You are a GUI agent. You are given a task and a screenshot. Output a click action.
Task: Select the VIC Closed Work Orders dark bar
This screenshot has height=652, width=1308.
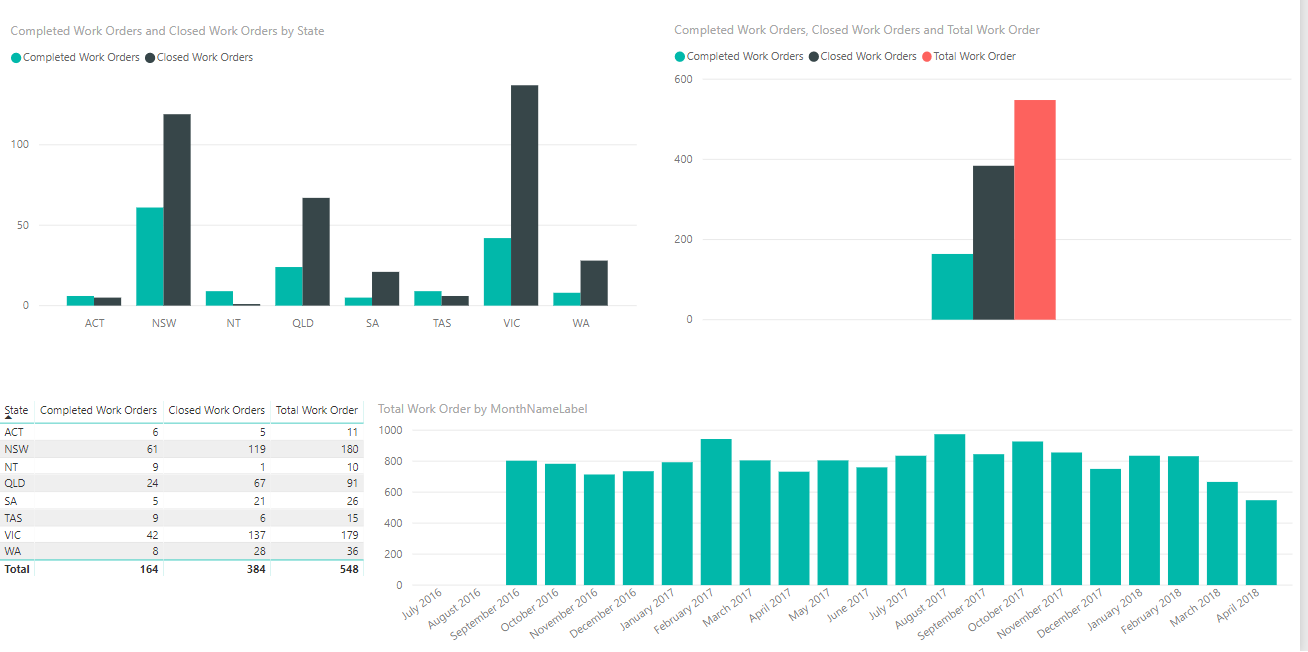click(x=524, y=195)
